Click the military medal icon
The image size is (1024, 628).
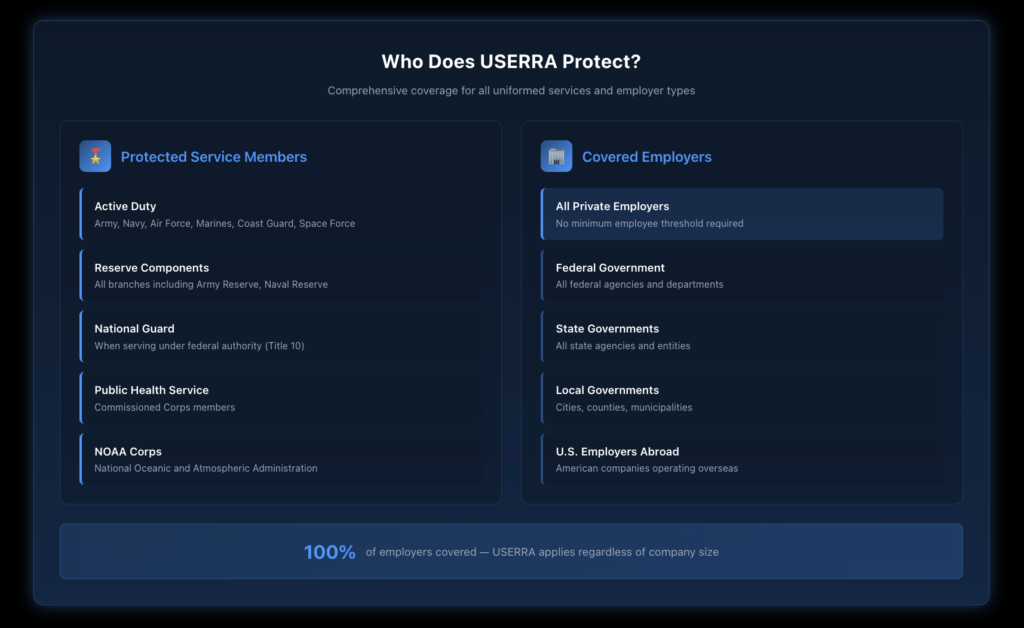[x=95, y=156]
